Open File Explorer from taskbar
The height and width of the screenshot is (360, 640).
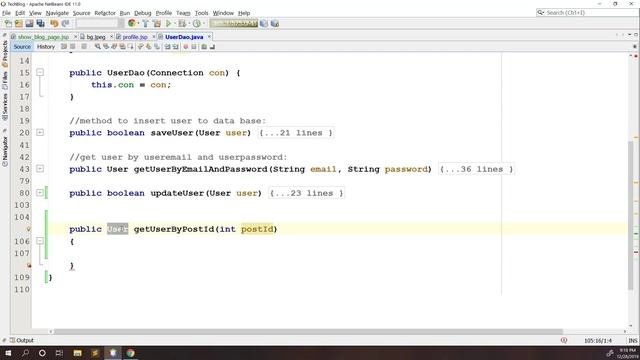point(78,353)
